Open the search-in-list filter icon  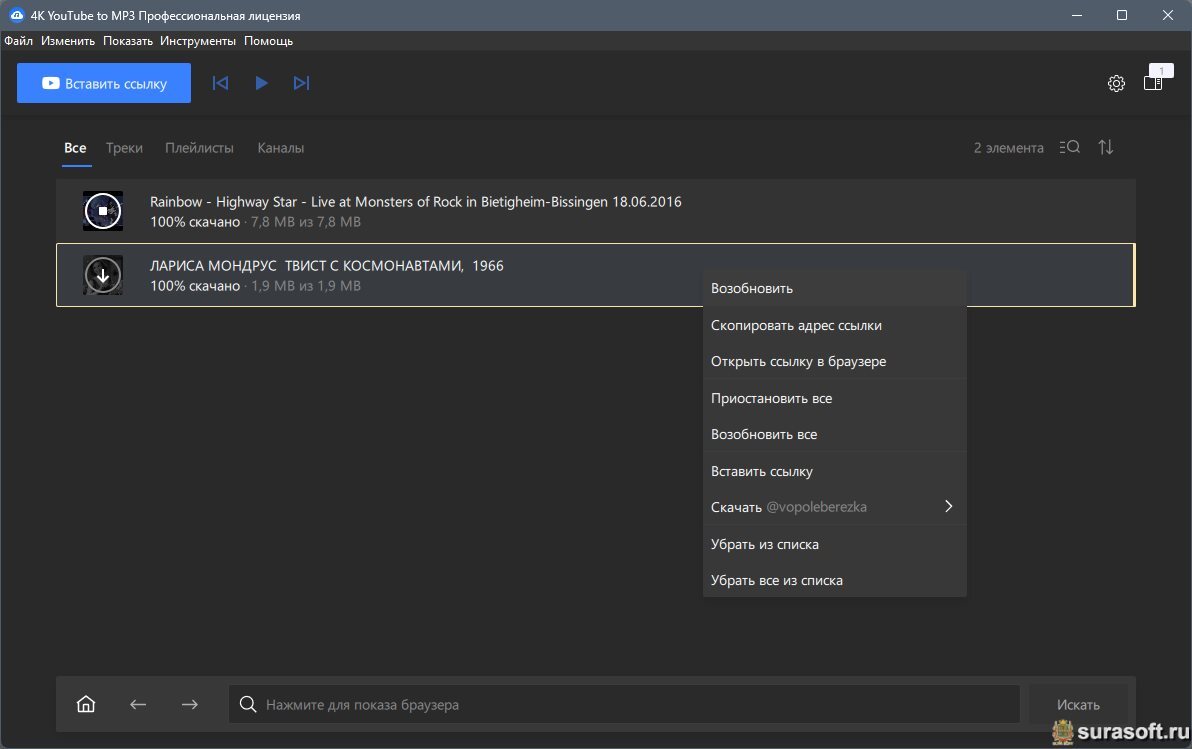tap(1070, 148)
